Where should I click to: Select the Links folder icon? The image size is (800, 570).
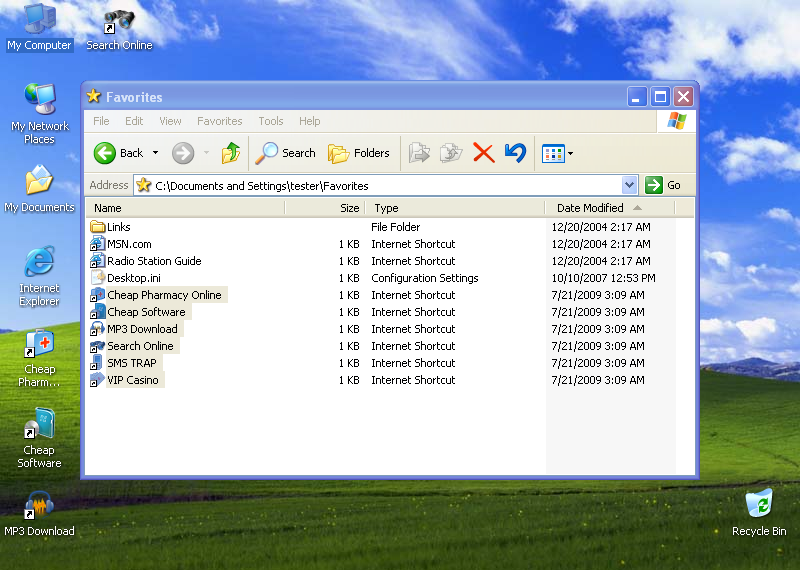97,227
